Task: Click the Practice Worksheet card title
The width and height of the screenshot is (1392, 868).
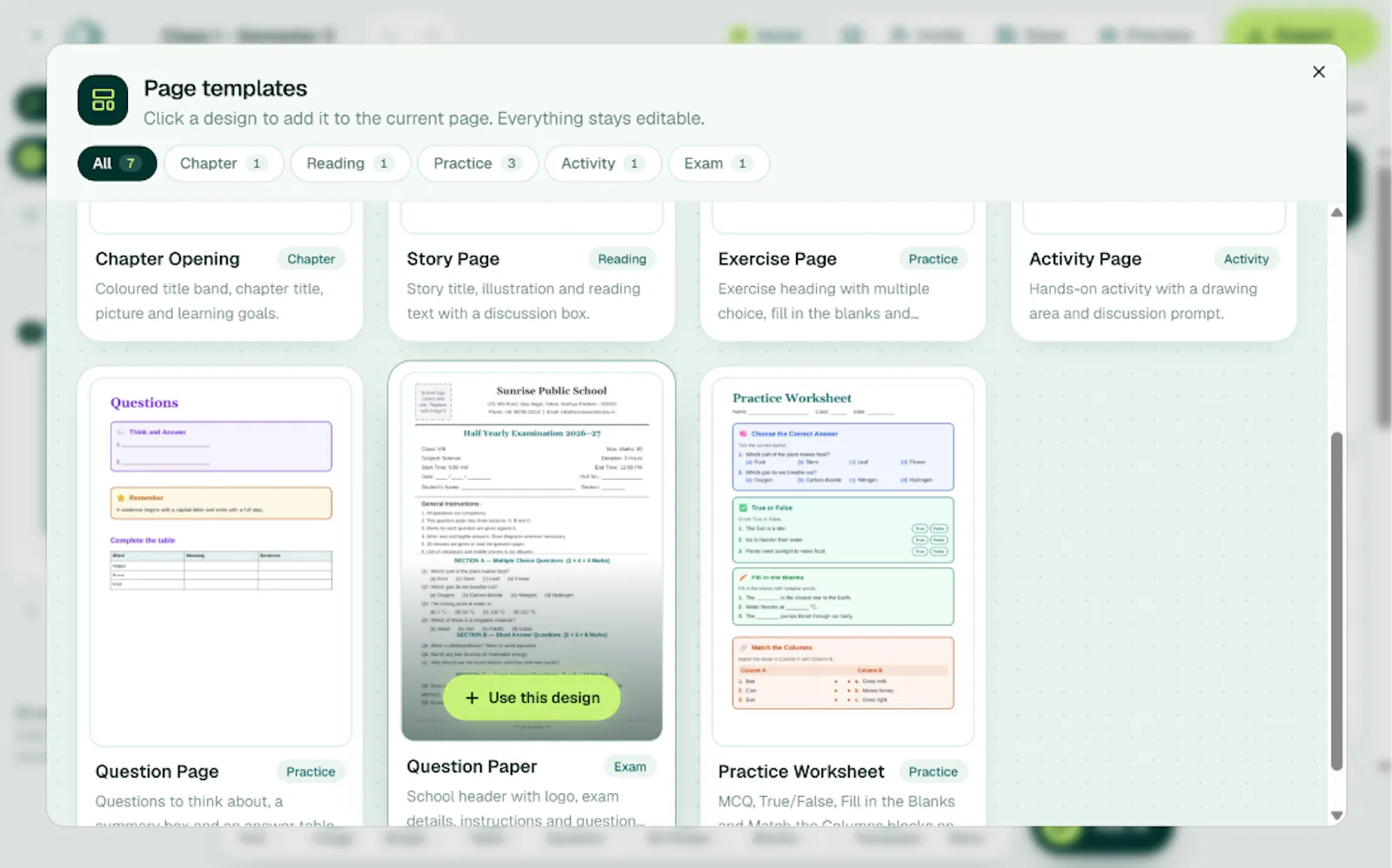Action: coord(800,771)
